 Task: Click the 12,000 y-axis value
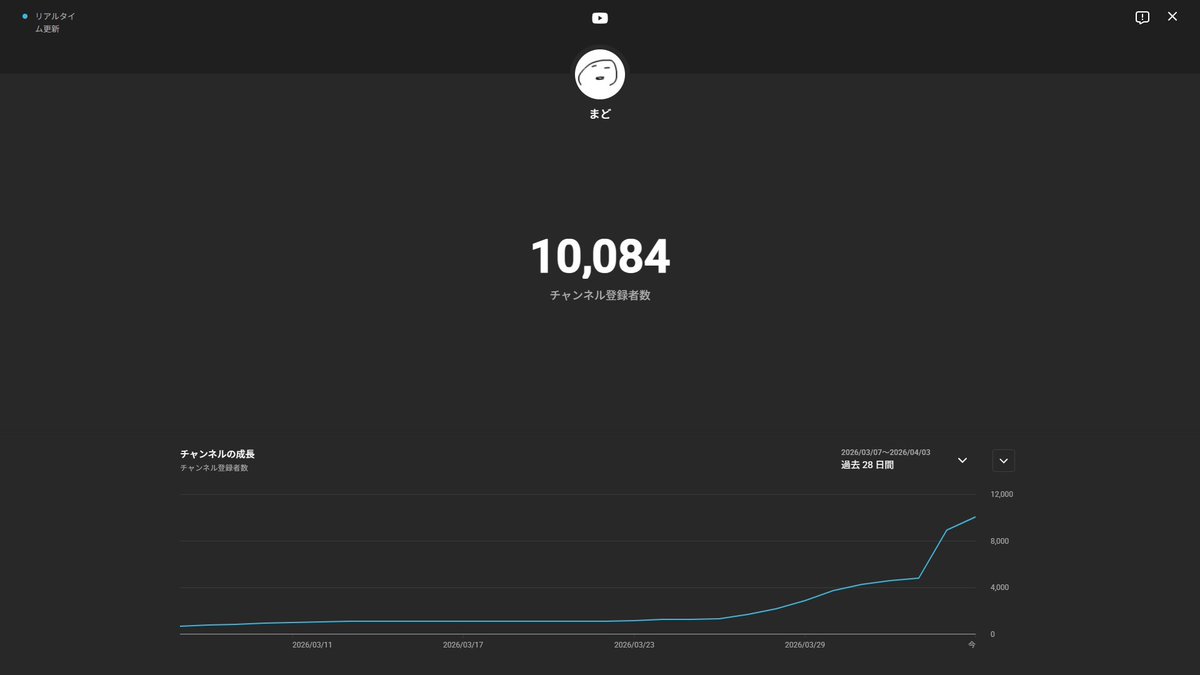[x=1001, y=494]
